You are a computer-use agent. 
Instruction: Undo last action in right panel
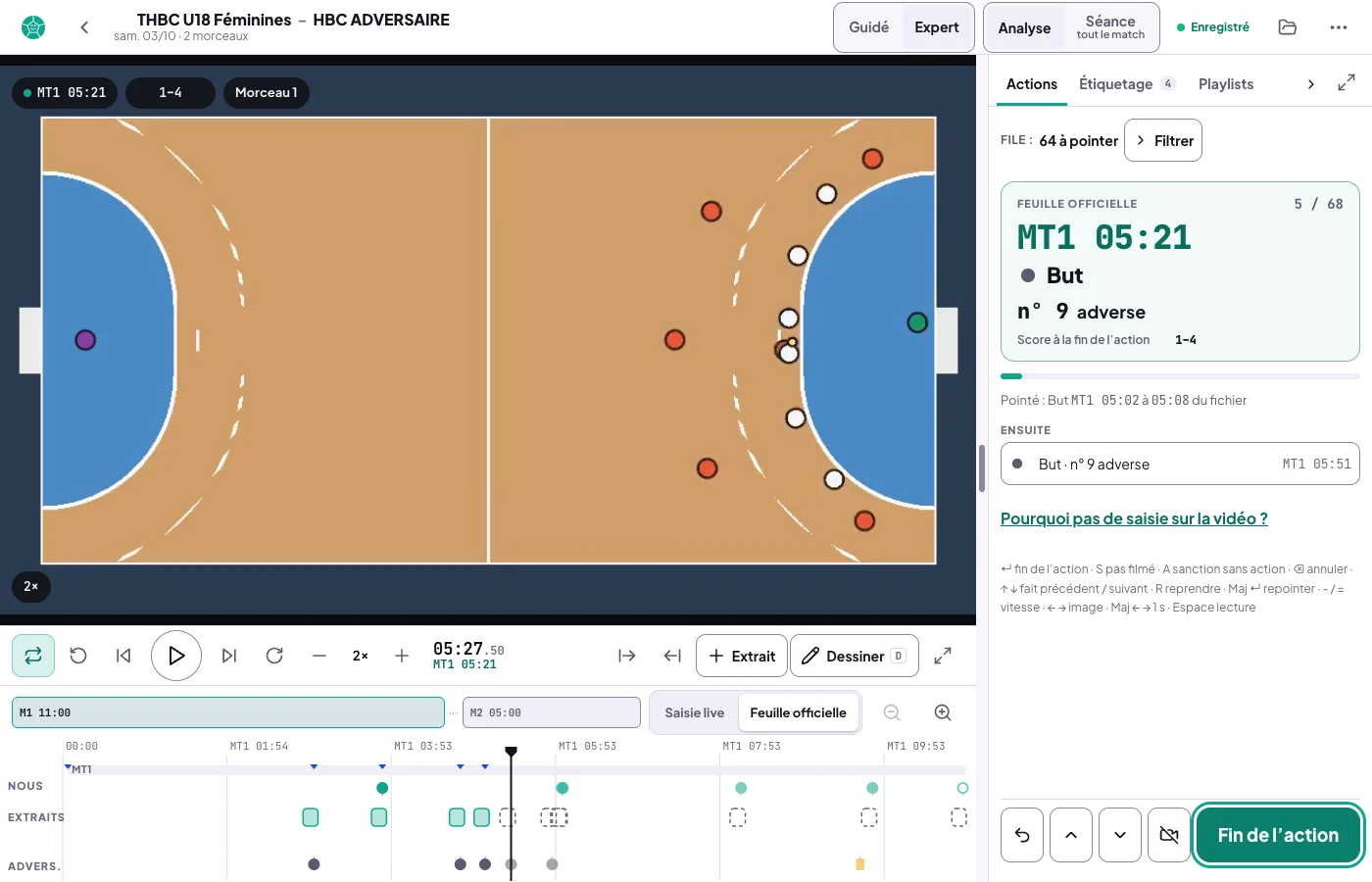click(1022, 835)
